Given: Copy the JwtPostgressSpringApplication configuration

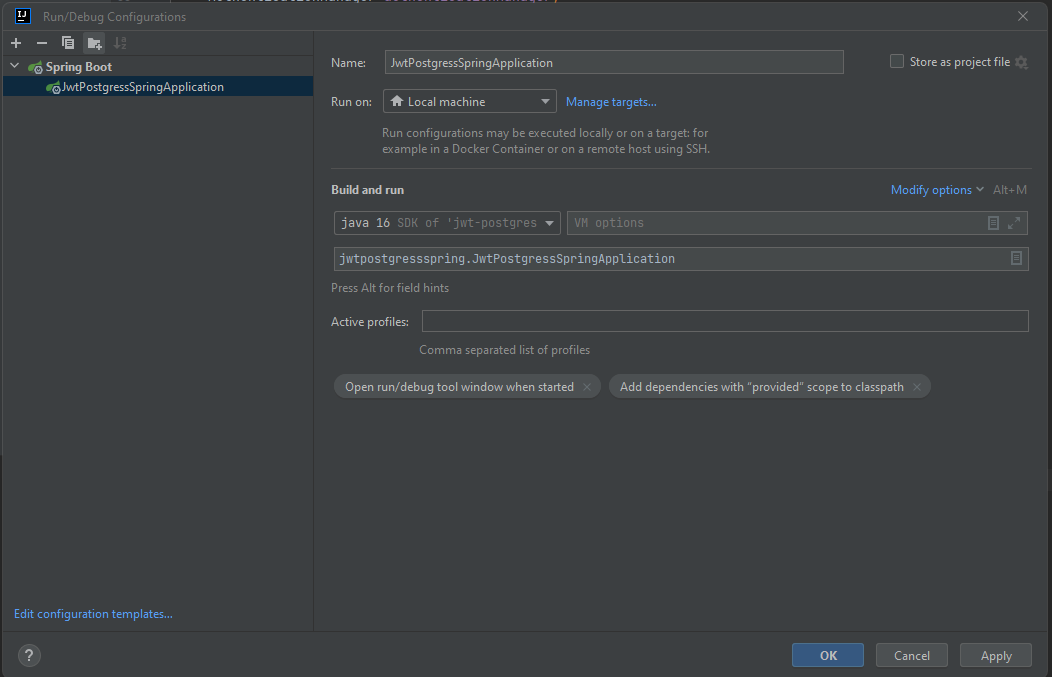Looking at the screenshot, I should click(67, 43).
